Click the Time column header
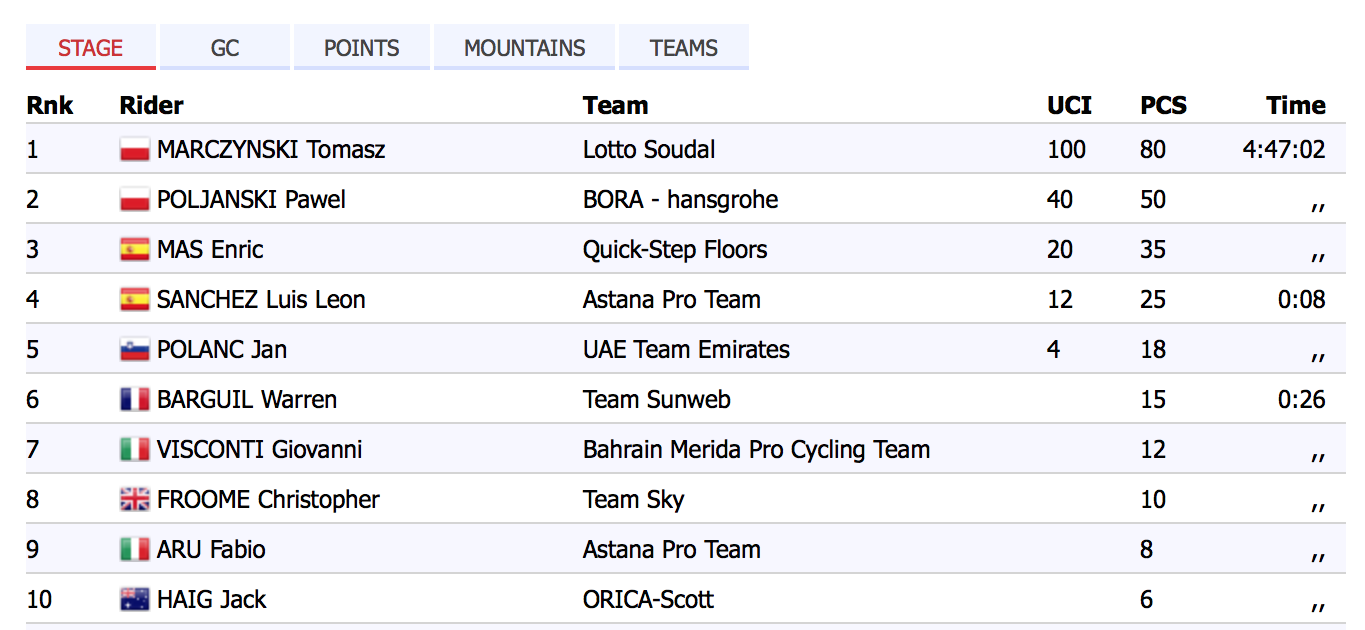Viewport: 1365px width, 630px height. click(1295, 105)
